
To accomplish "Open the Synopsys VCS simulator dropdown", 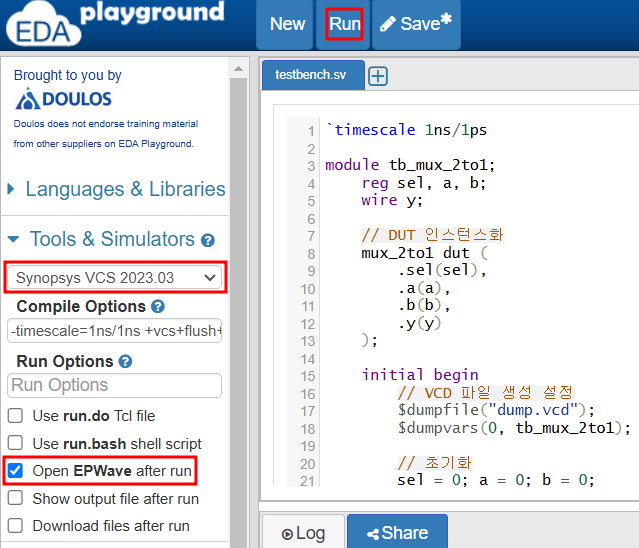I will [114, 278].
